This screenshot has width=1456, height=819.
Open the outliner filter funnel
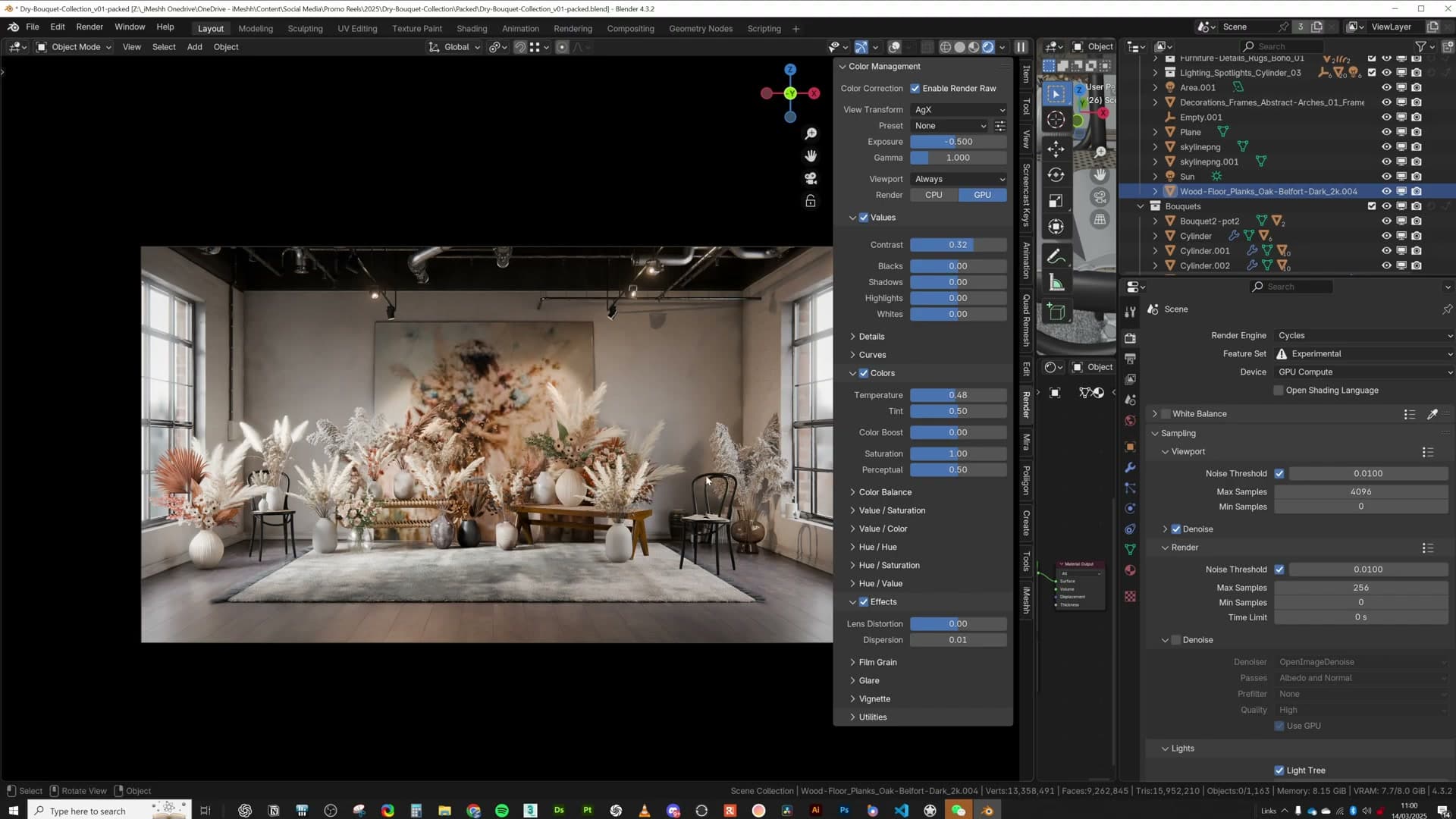1421,47
